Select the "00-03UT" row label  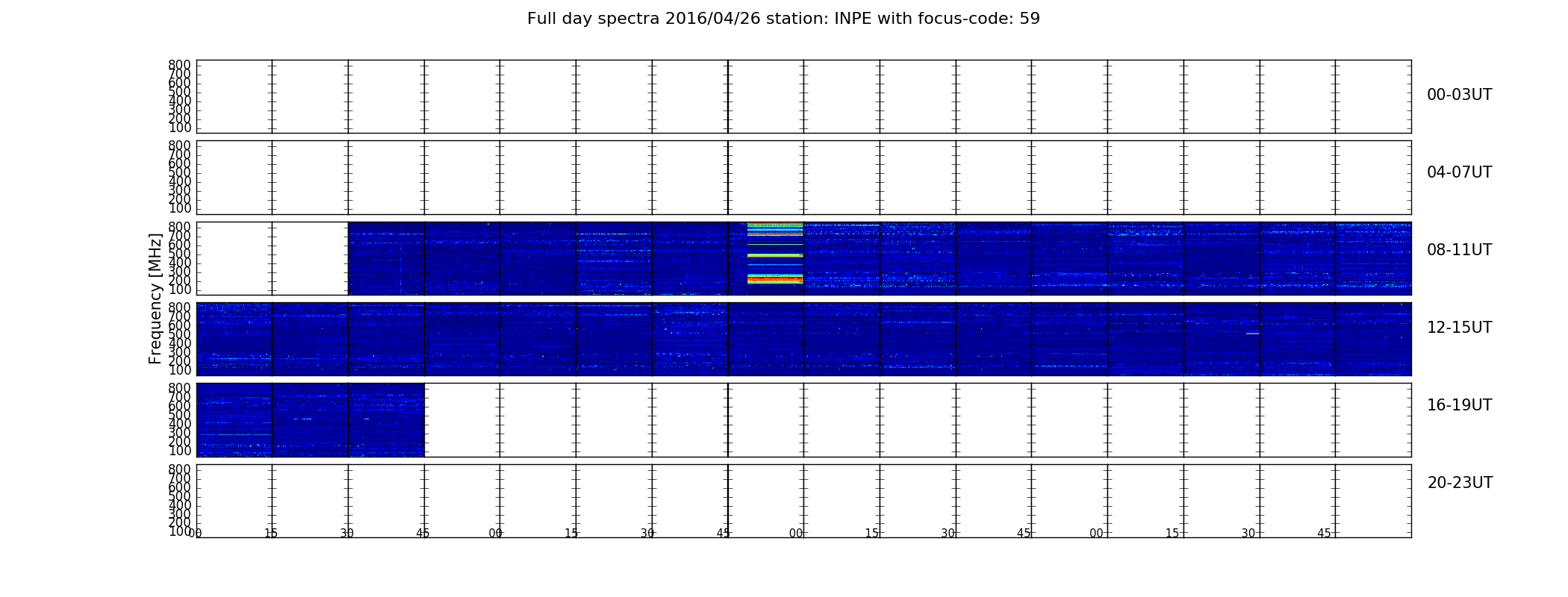click(x=1459, y=95)
